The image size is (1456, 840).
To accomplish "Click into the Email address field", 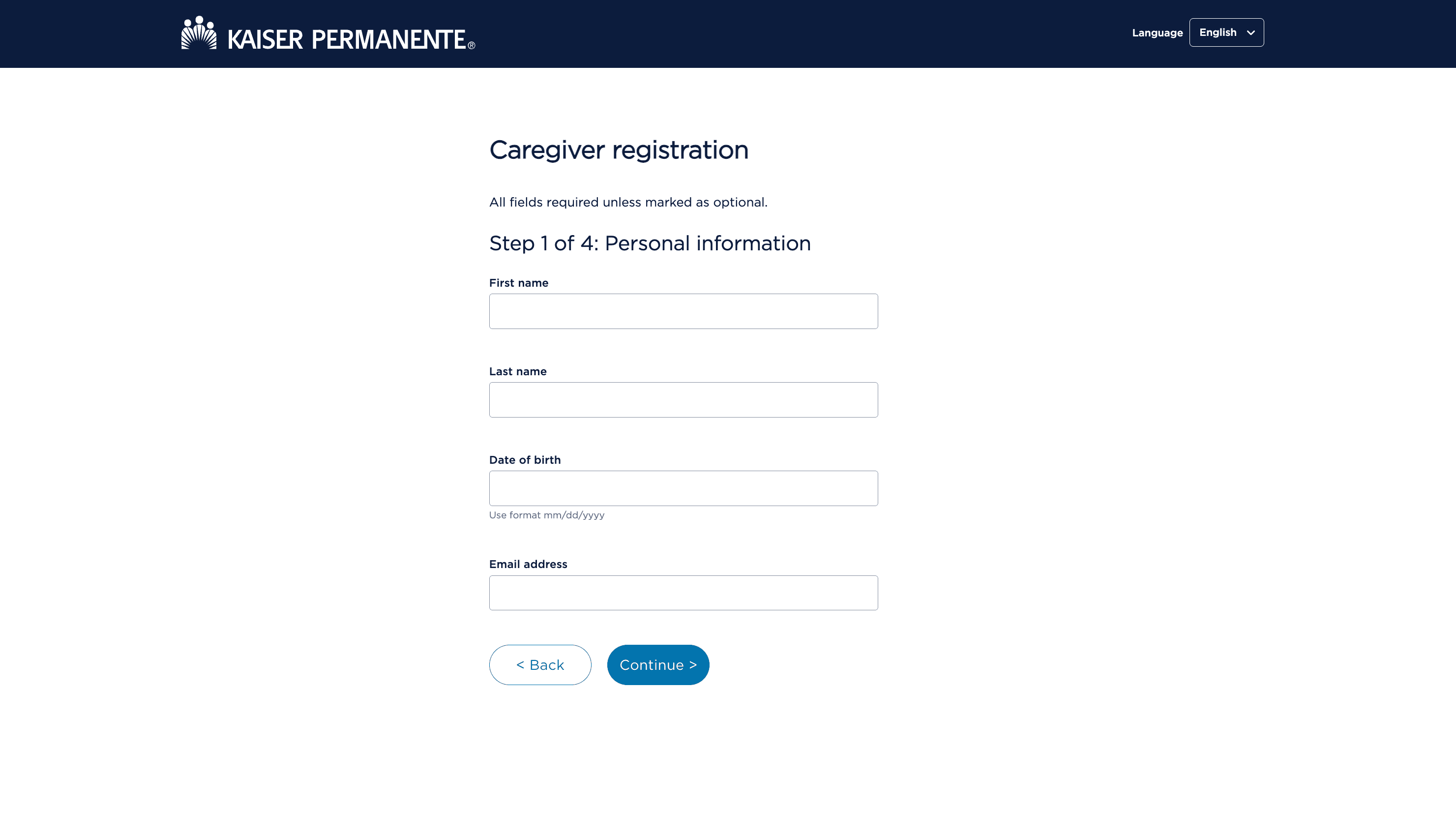I will [x=683, y=593].
